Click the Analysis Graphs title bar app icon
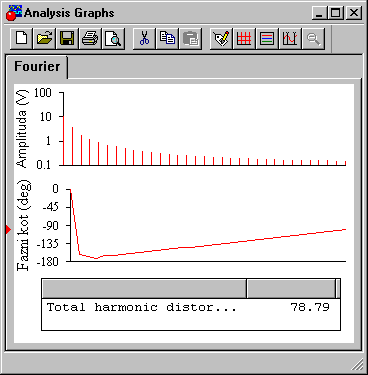Image resolution: width=368 pixels, height=375 pixels. (14, 13)
